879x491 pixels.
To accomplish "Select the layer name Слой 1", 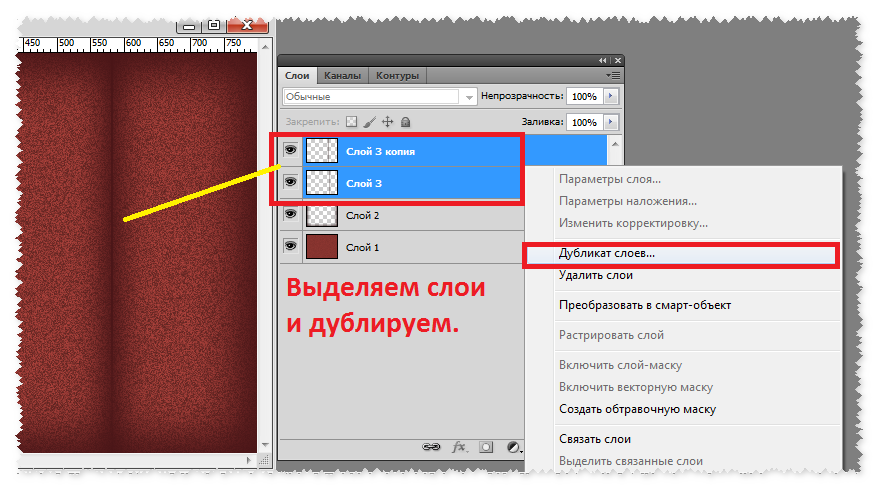I will pos(363,247).
